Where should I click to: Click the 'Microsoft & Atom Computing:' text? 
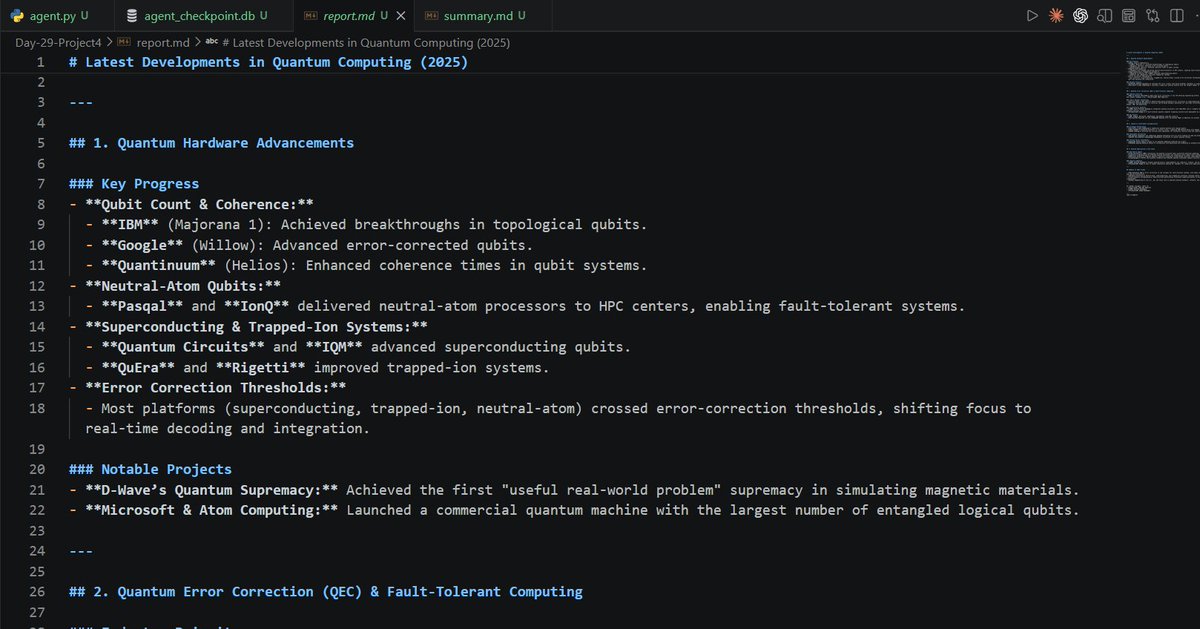point(211,510)
